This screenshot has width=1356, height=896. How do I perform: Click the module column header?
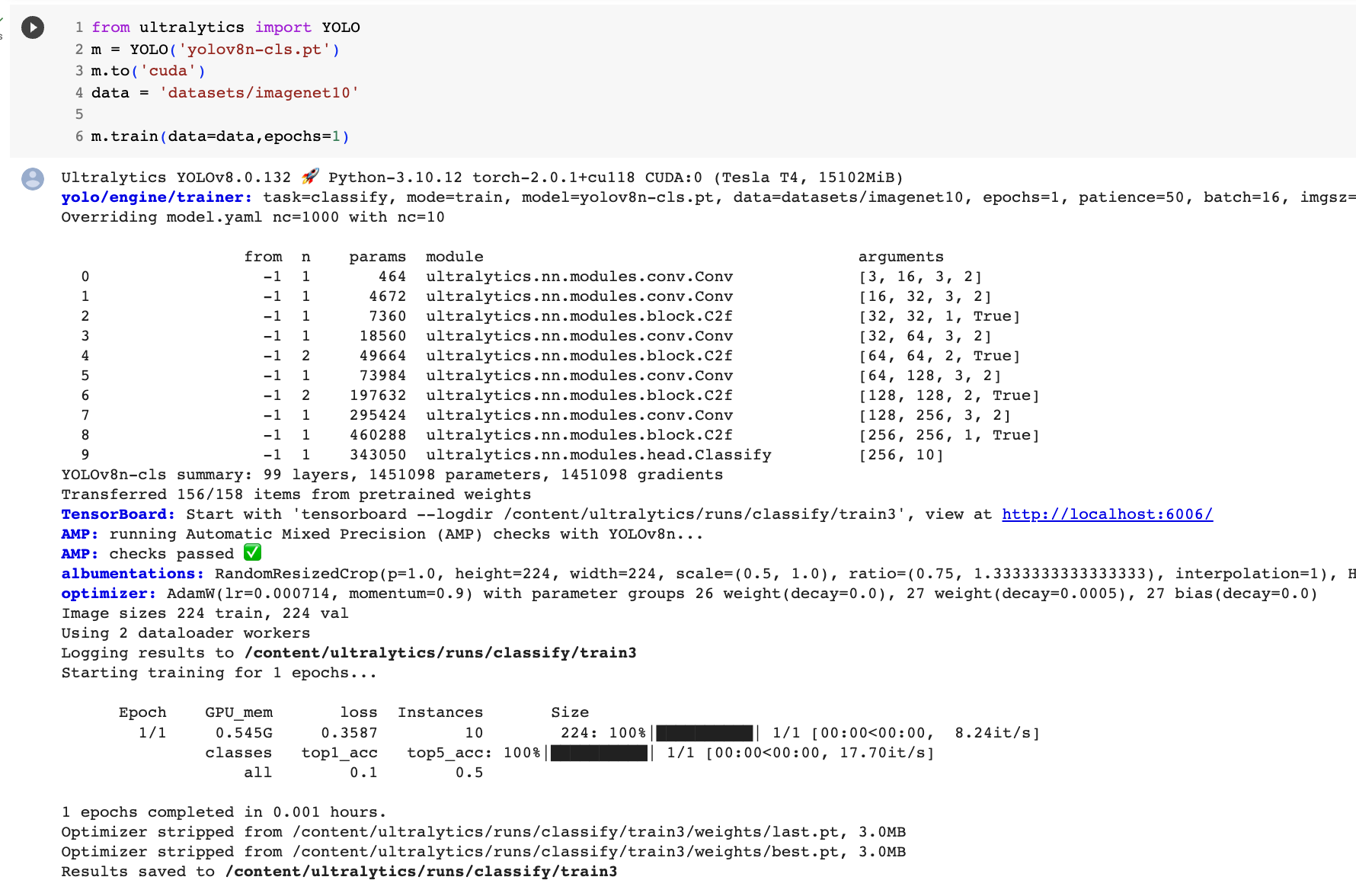point(455,257)
